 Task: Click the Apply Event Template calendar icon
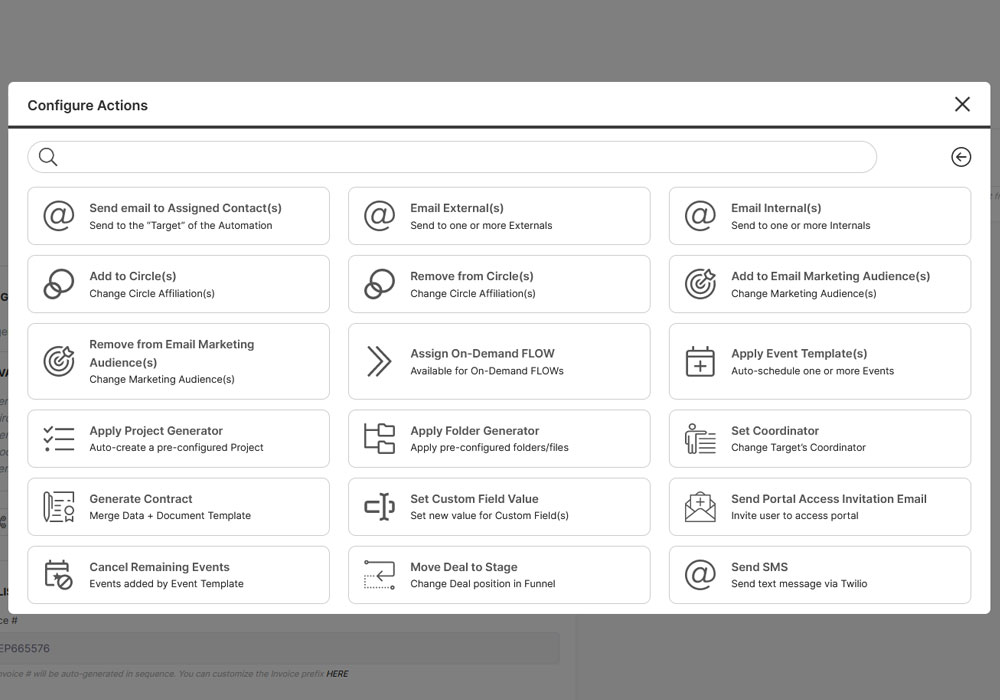(700, 361)
